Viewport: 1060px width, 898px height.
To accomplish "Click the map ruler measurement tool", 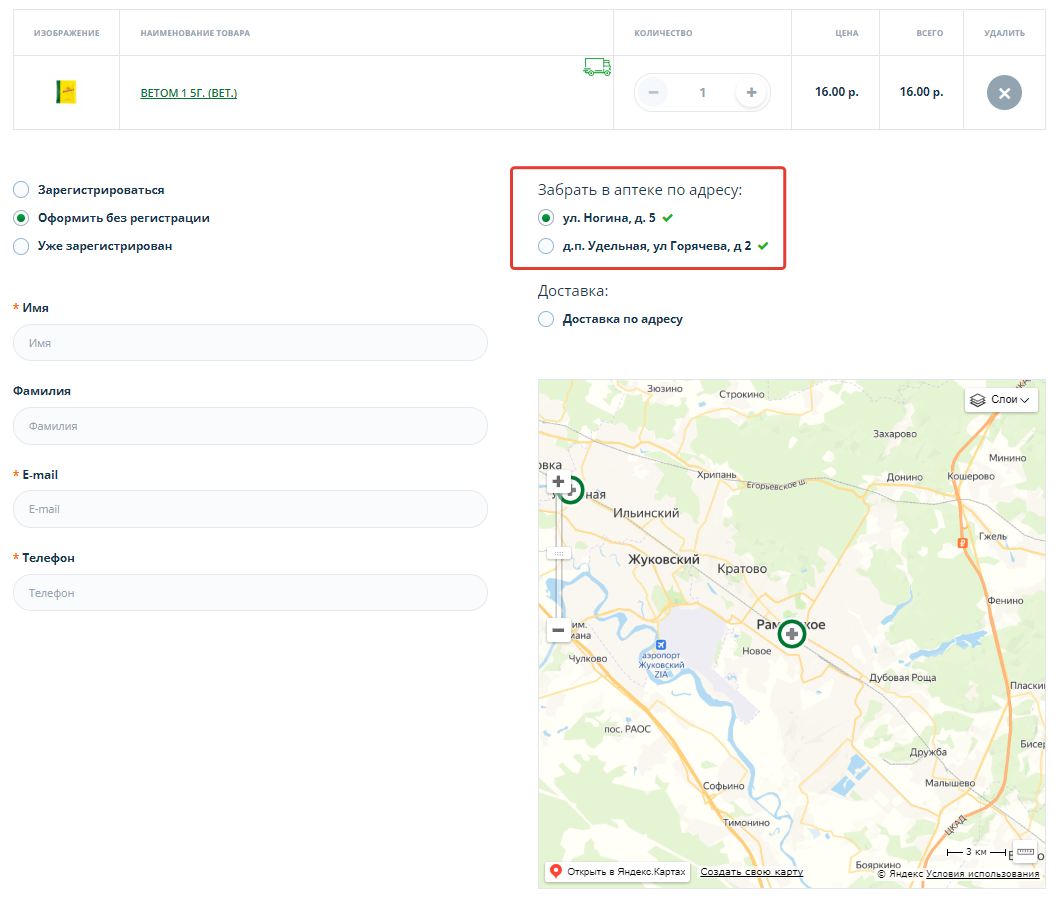I will (1024, 852).
